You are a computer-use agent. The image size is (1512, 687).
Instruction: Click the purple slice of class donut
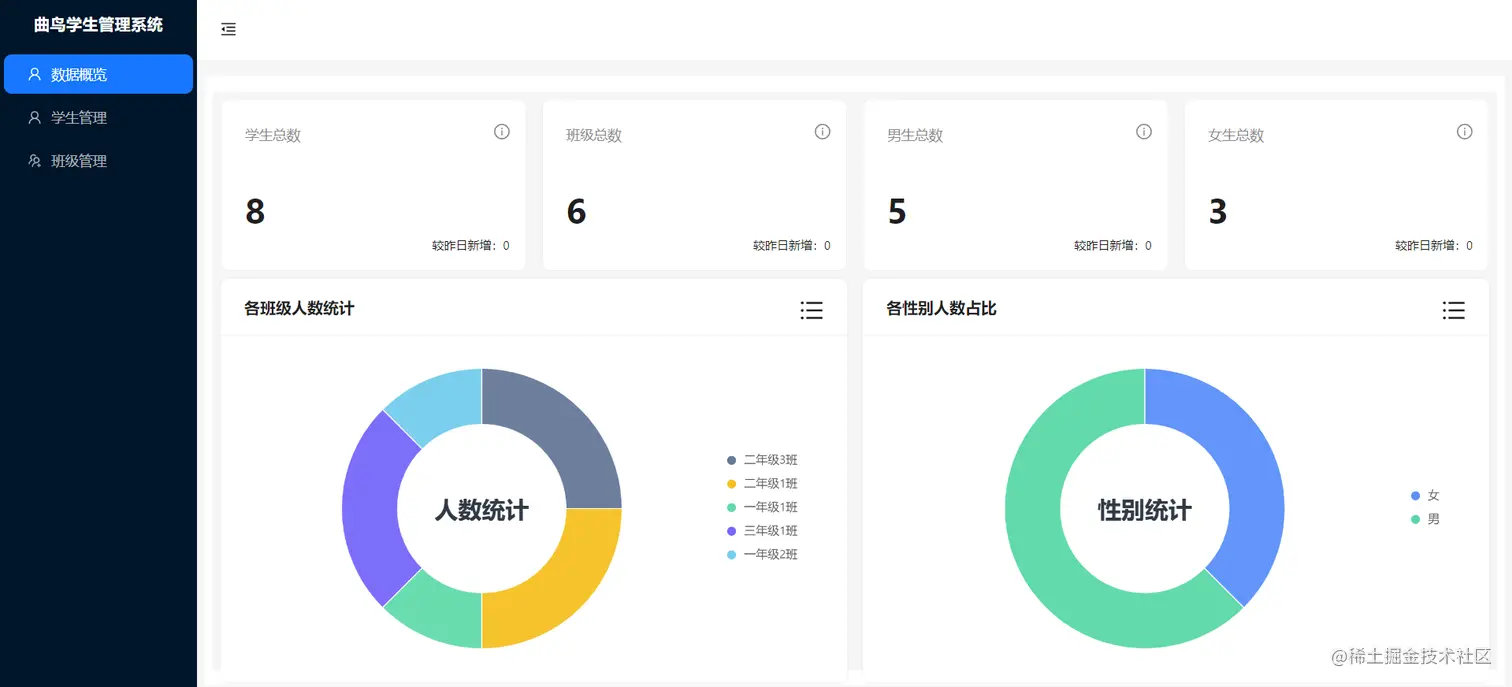click(372, 508)
